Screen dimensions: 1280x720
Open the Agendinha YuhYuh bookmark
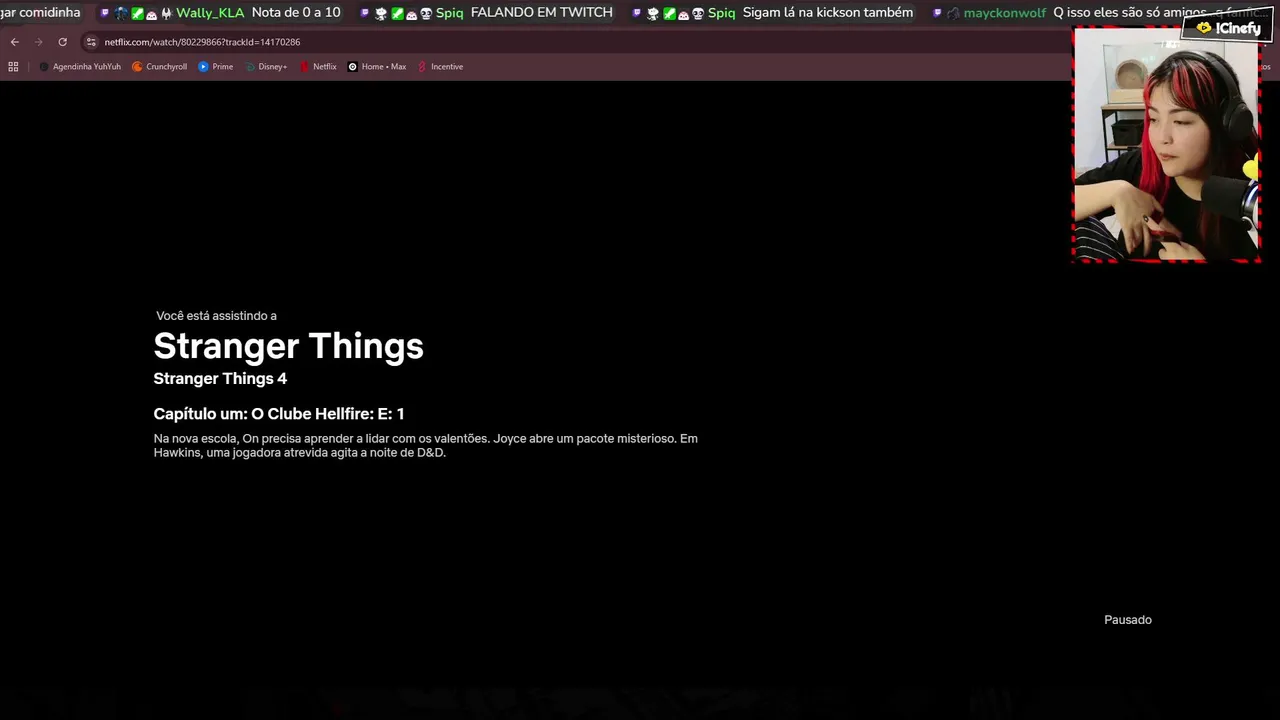click(80, 67)
